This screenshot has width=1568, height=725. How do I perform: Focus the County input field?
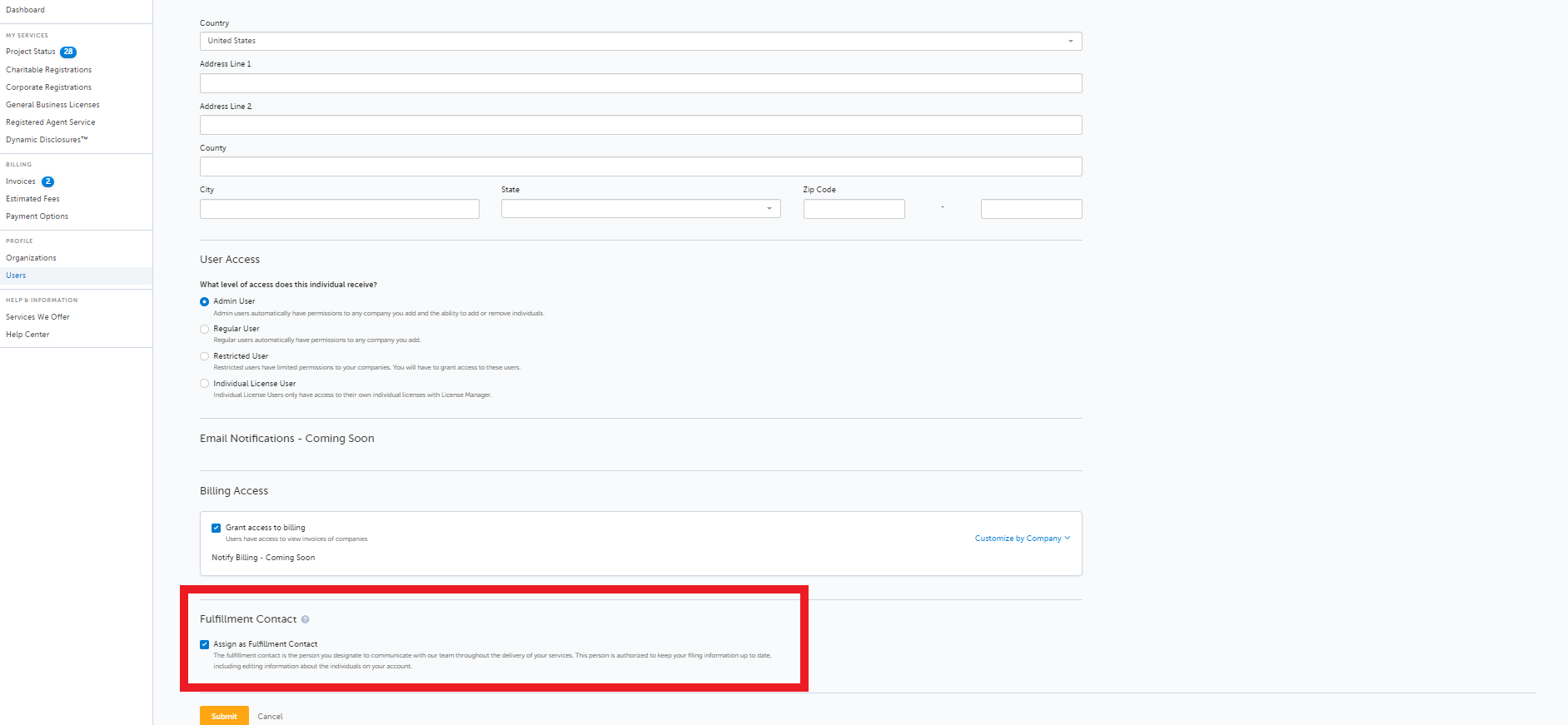click(641, 166)
